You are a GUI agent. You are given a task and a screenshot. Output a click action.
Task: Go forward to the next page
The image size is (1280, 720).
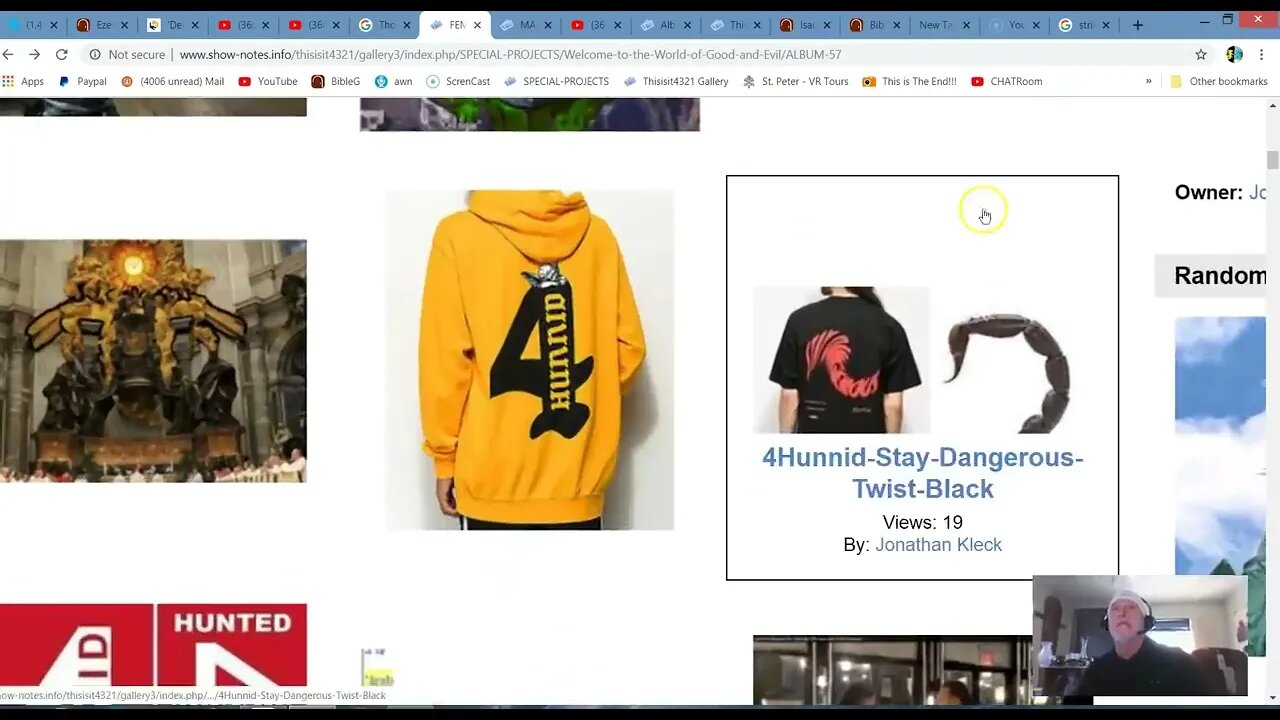(x=35, y=55)
